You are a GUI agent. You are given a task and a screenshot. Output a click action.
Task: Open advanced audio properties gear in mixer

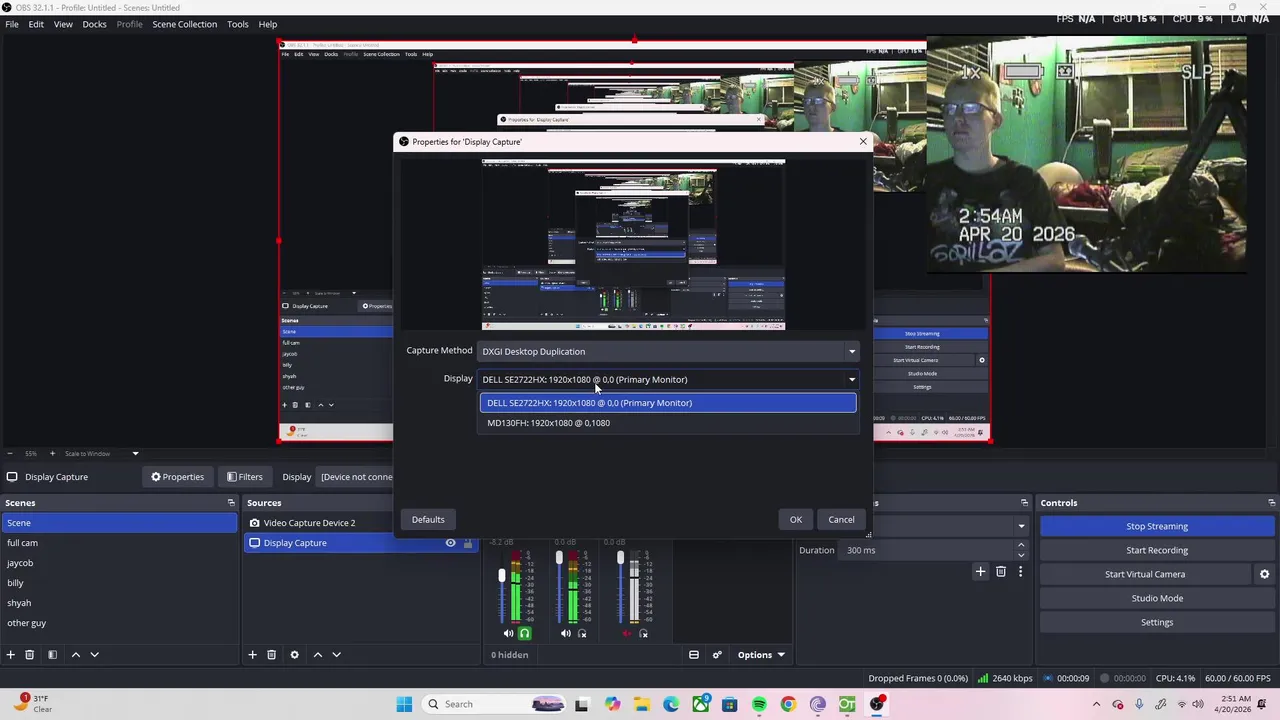pyautogui.click(x=717, y=655)
